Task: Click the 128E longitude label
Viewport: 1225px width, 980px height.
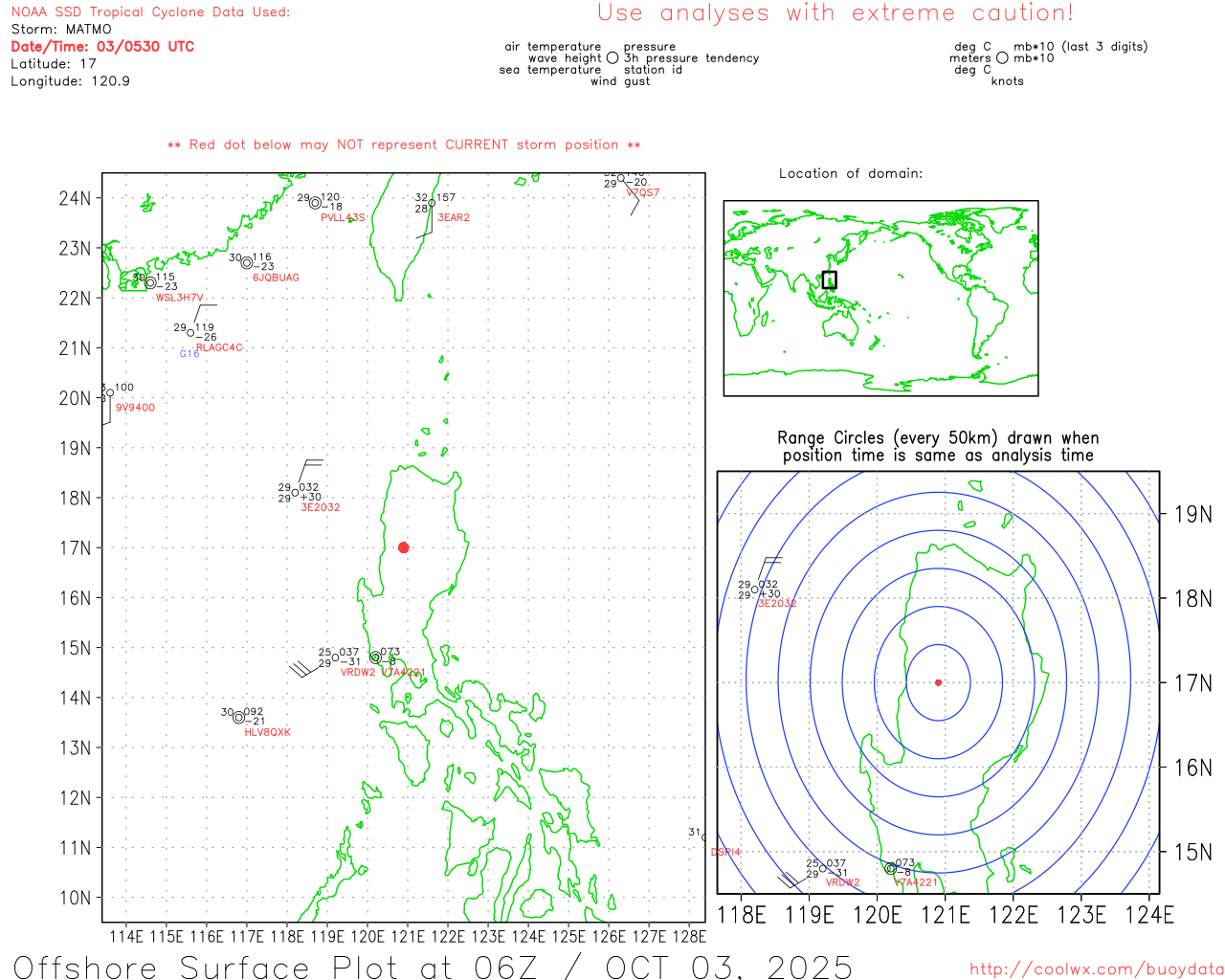Action: [689, 937]
